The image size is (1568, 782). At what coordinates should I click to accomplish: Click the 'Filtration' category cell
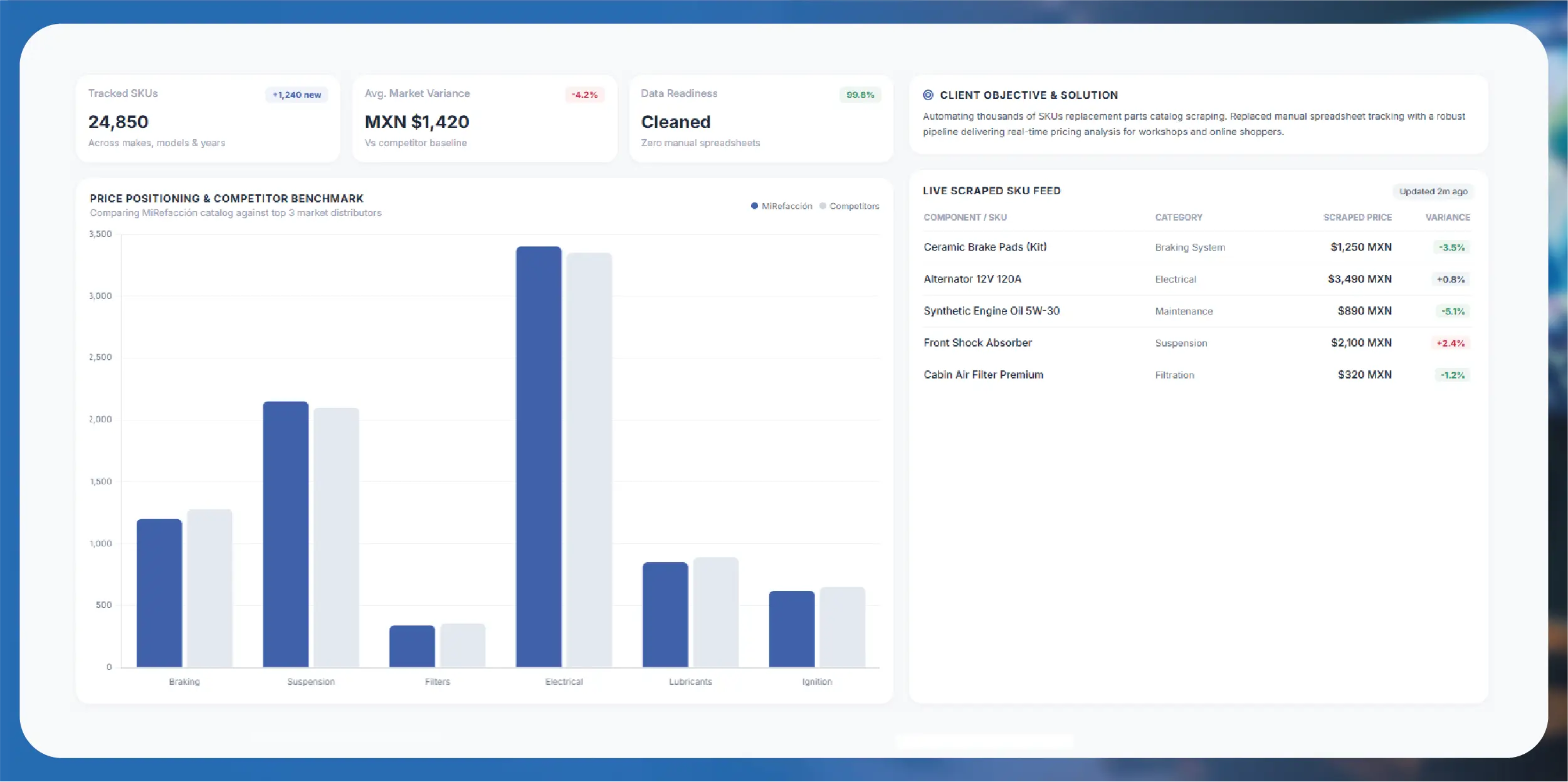[1175, 375]
